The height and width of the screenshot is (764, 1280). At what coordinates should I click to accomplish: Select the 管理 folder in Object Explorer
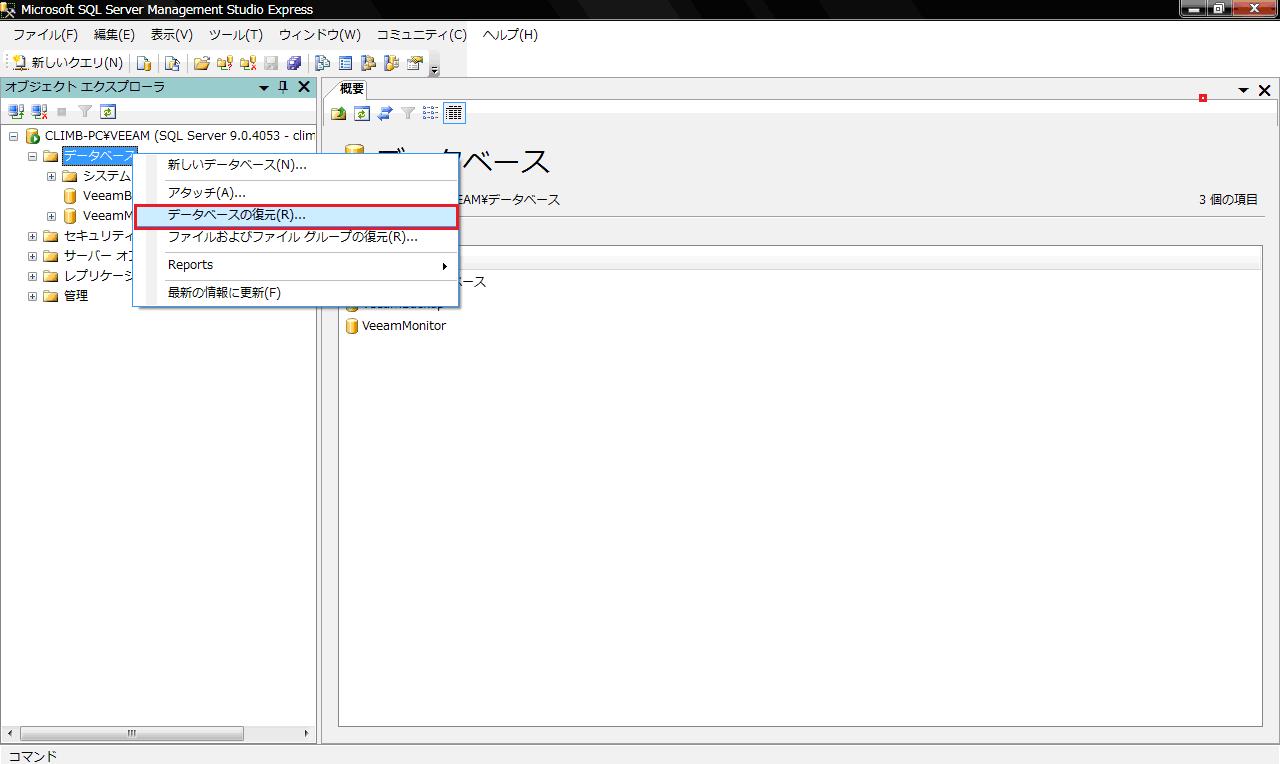tap(76, 296)
